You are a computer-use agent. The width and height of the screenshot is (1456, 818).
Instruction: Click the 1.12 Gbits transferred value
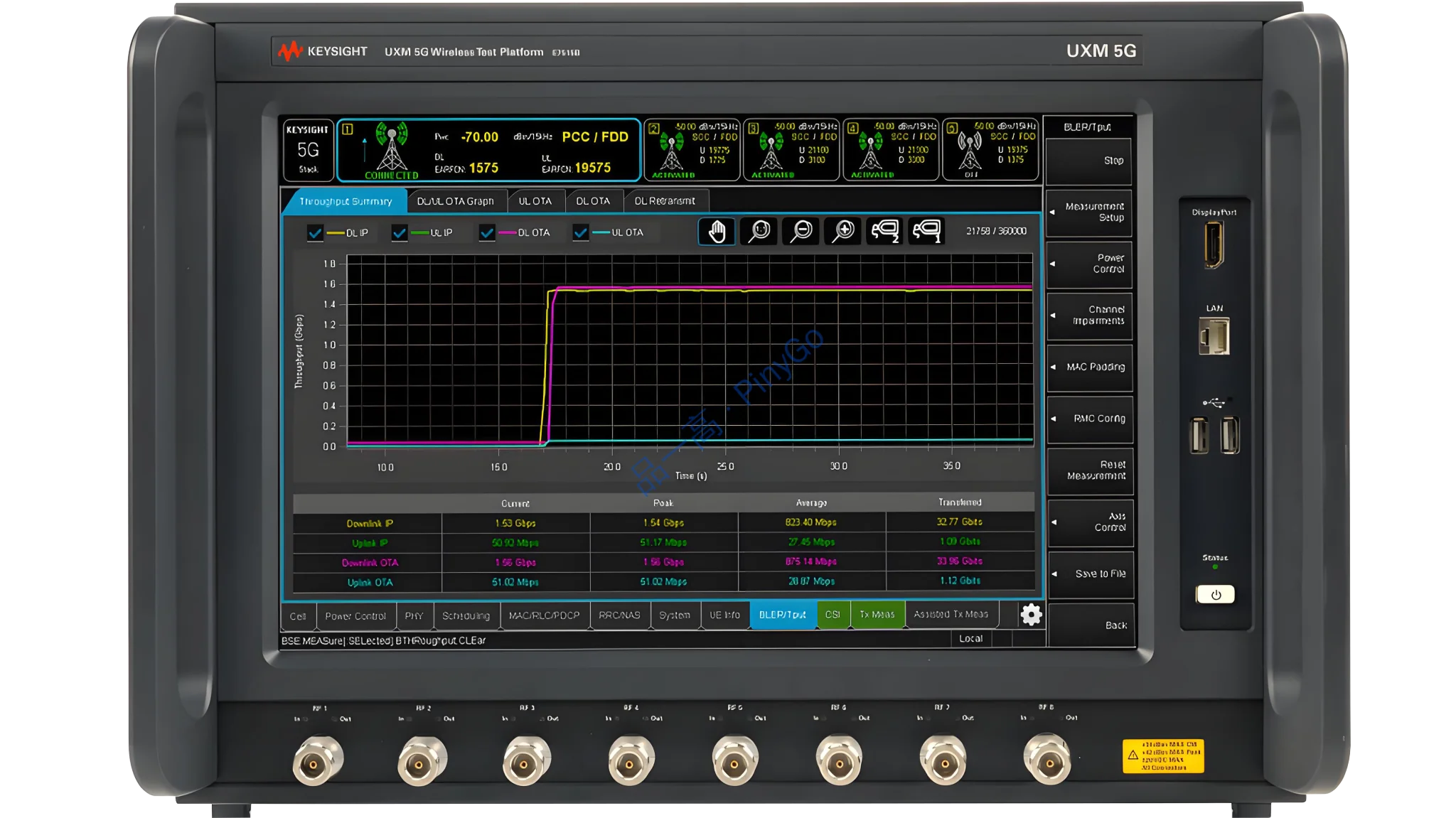[x=960, y=581]
